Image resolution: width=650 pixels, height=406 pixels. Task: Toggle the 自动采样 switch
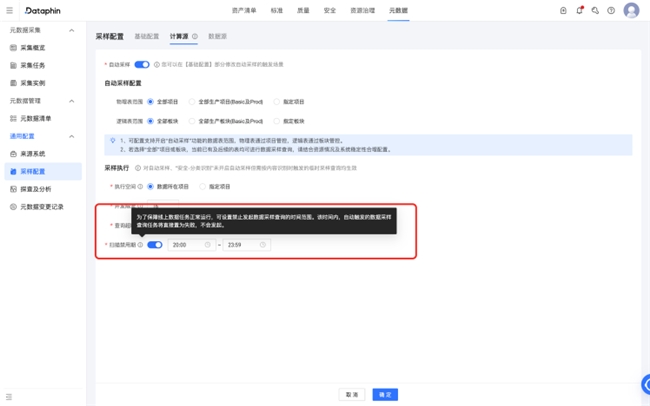point(142,64)
